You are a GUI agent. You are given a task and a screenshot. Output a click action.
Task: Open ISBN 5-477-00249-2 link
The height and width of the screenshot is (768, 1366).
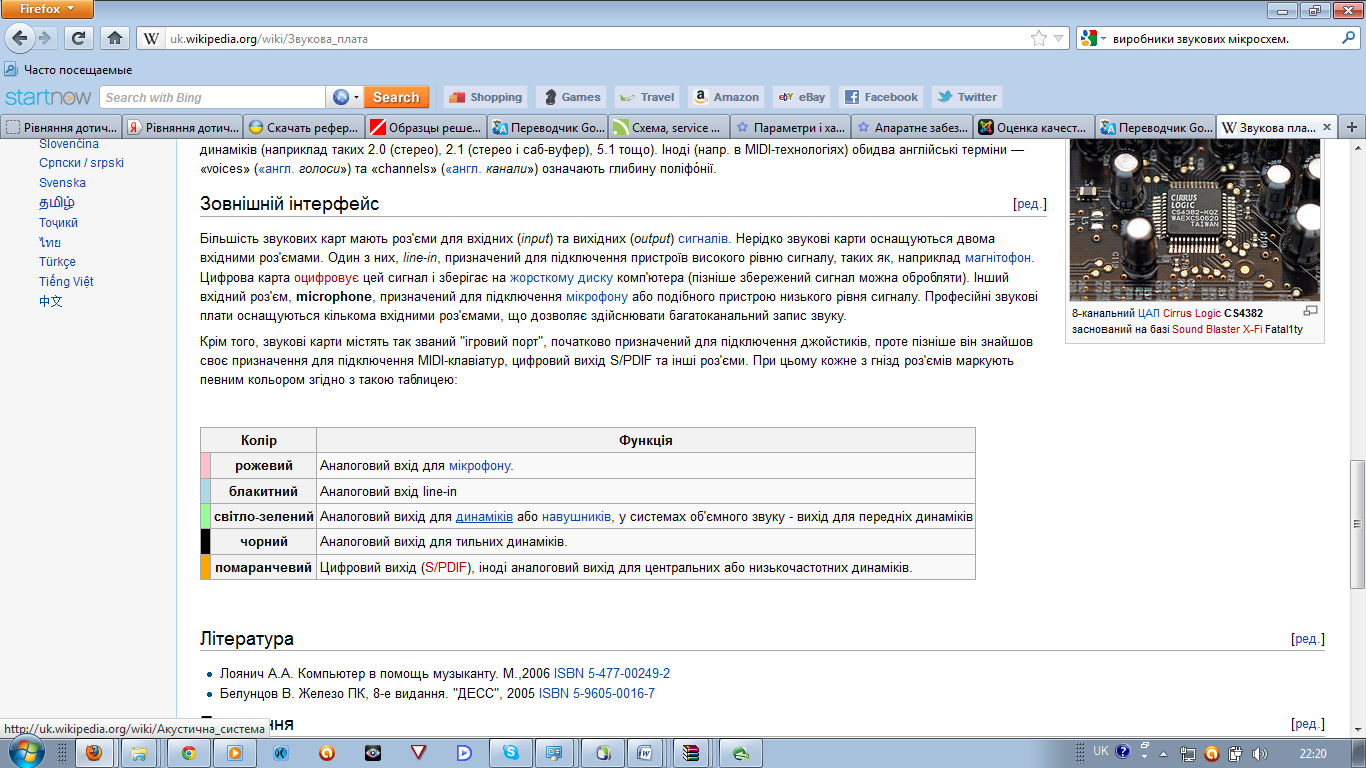click(x=612, y=674)
